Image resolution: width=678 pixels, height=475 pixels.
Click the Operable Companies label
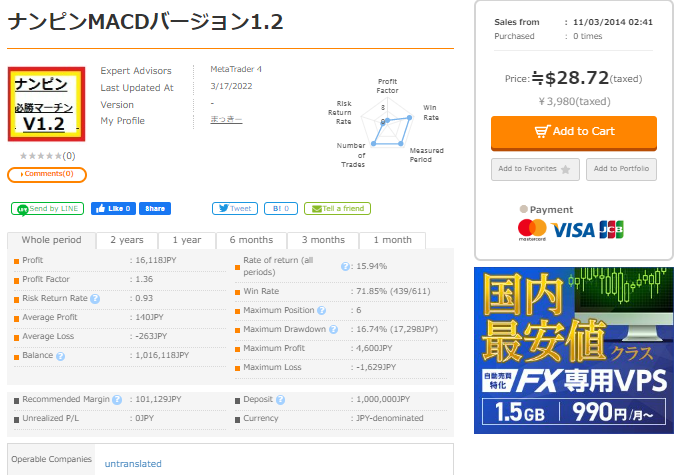point(51,459)
